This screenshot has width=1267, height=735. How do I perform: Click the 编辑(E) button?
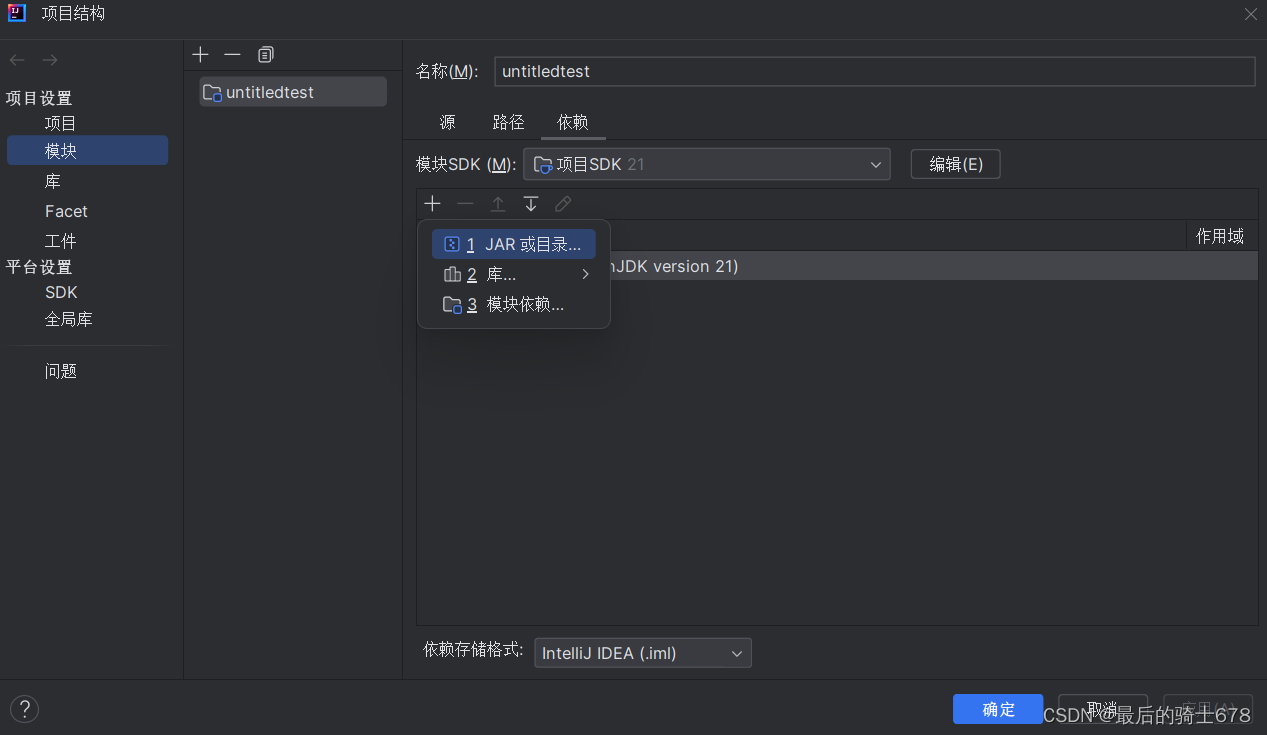[955, 163]
